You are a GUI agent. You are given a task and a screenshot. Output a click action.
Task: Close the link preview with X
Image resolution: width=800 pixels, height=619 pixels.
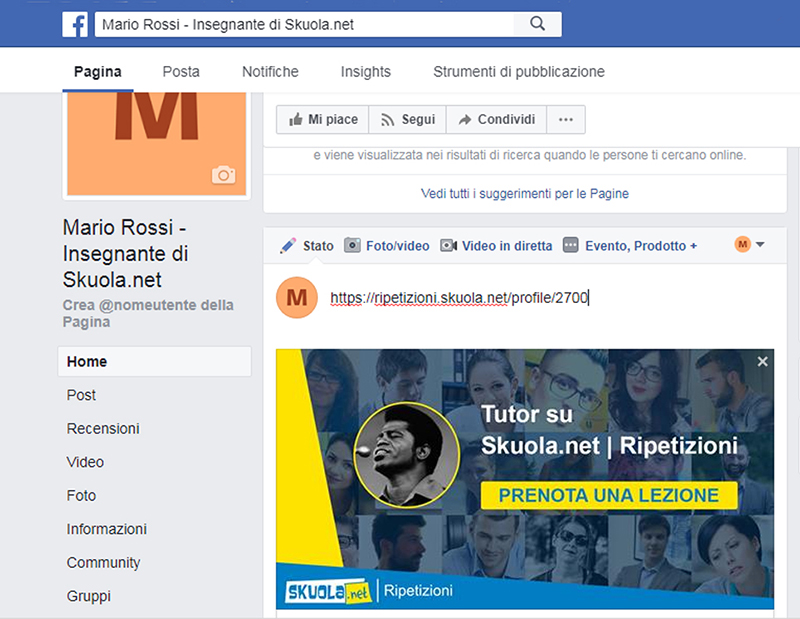point(763,362)
